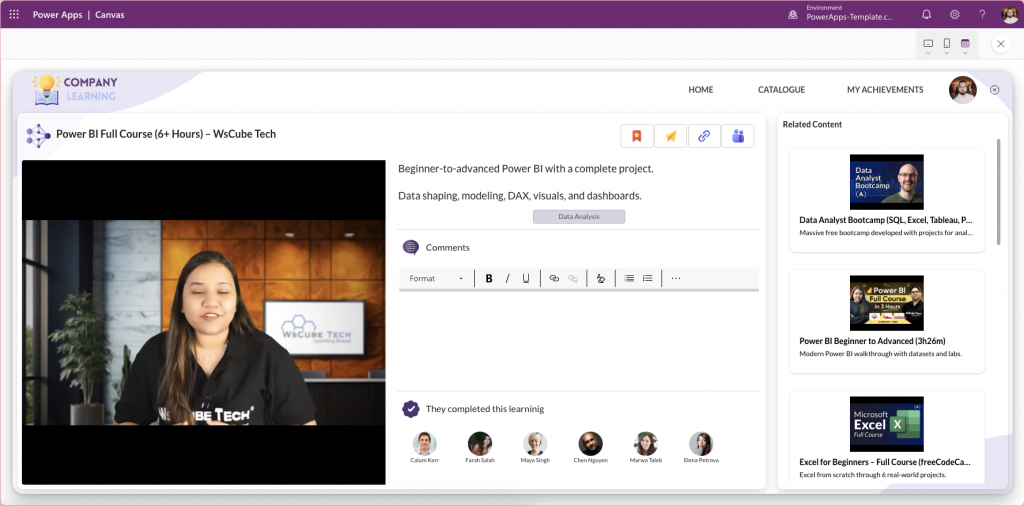Open the Power Apps app launcher grid
The width and height of the screenshot is (1024, 506).
14,14
